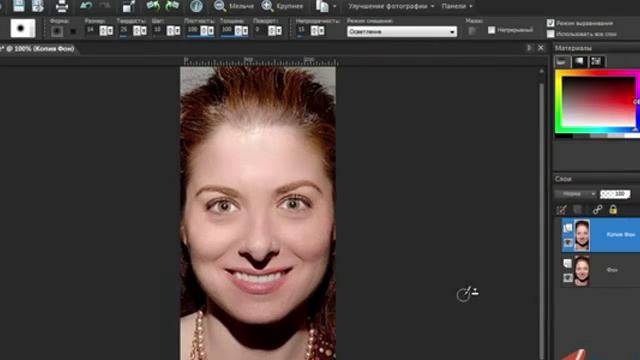
Task: Toggle visibility eye of Фон layer
Action: click(568, 278)
